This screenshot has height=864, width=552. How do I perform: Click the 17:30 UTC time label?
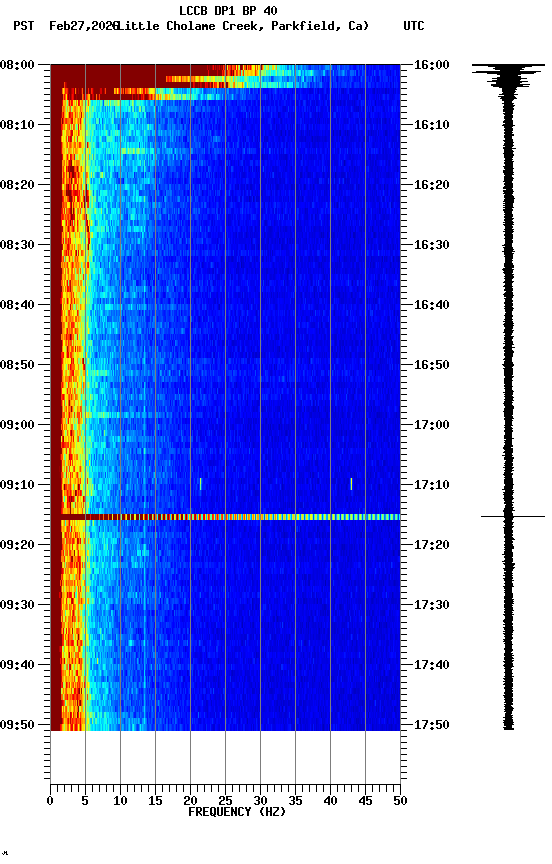coord(432,605)
